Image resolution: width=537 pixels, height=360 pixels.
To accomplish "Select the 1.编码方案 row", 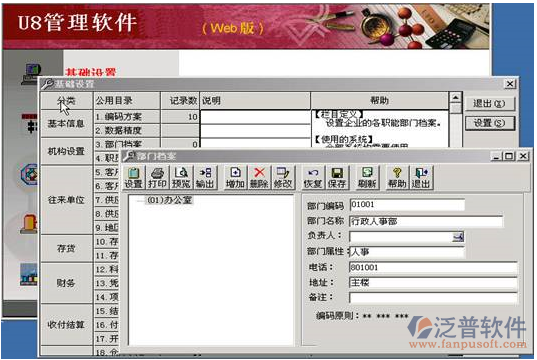I will (244, 117).
